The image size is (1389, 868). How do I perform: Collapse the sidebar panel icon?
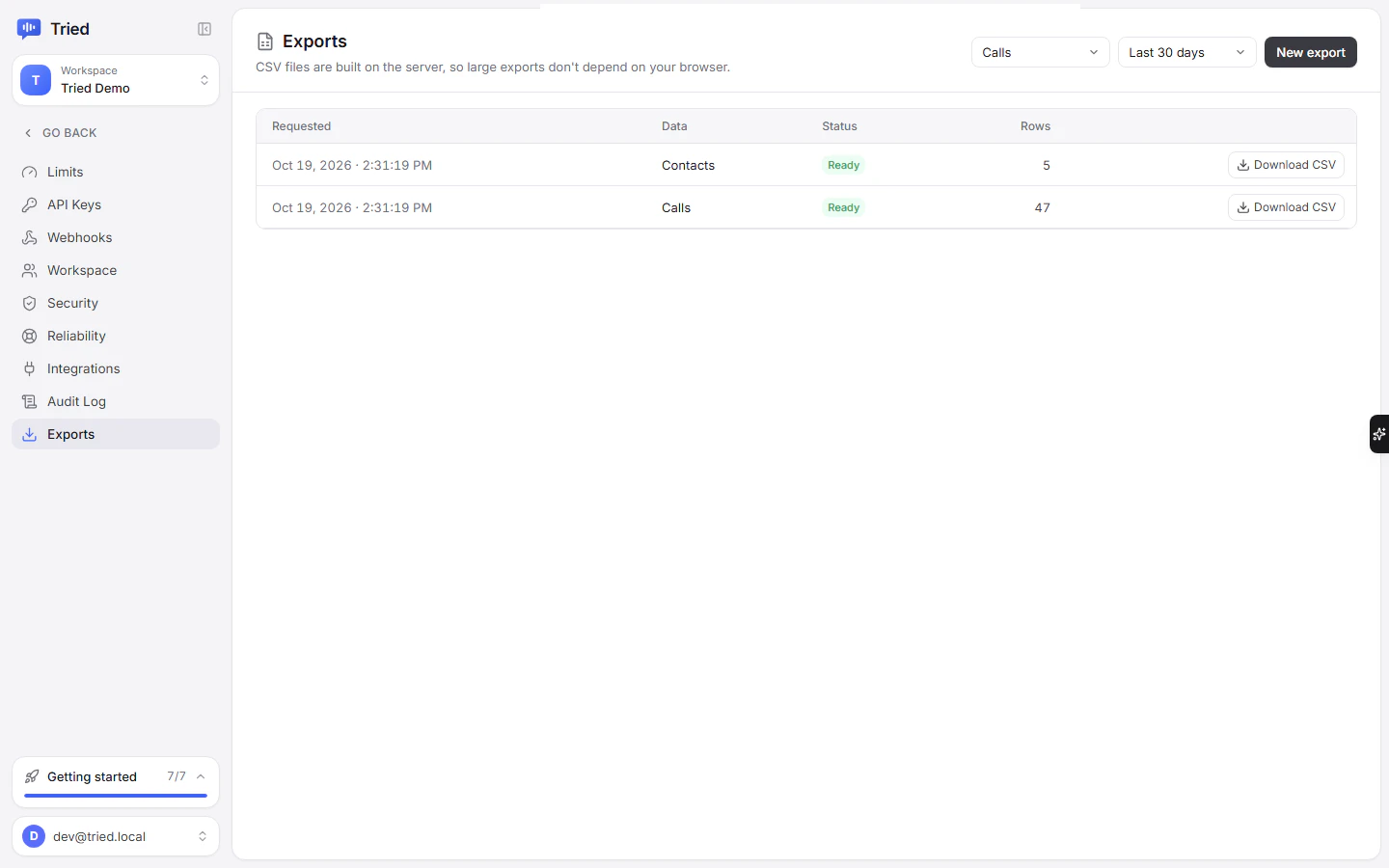point(204,29)
